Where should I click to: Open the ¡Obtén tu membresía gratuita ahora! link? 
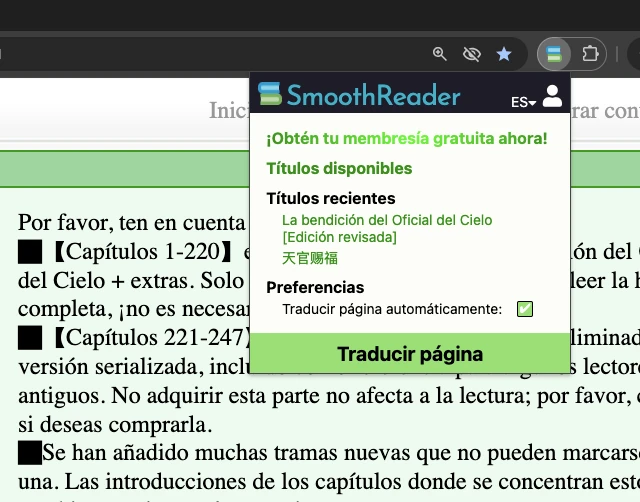[x=407, y=139]
